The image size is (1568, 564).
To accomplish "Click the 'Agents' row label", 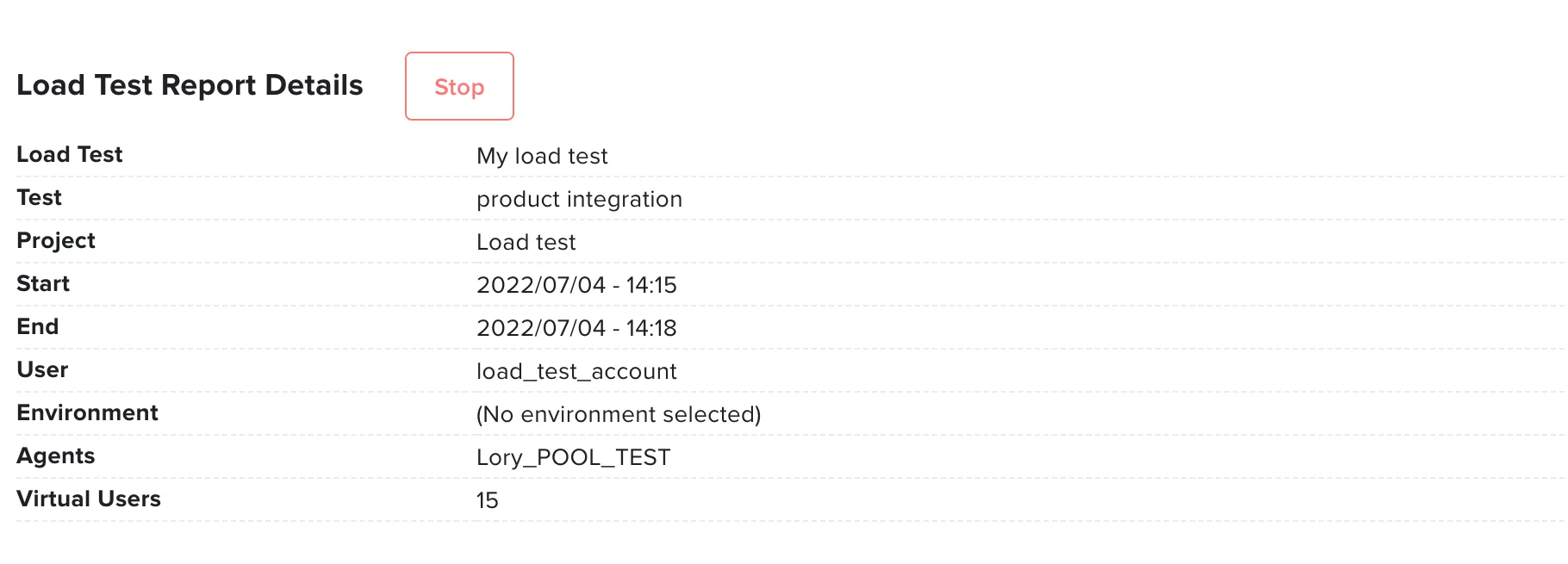I will [x=55, y=456].
